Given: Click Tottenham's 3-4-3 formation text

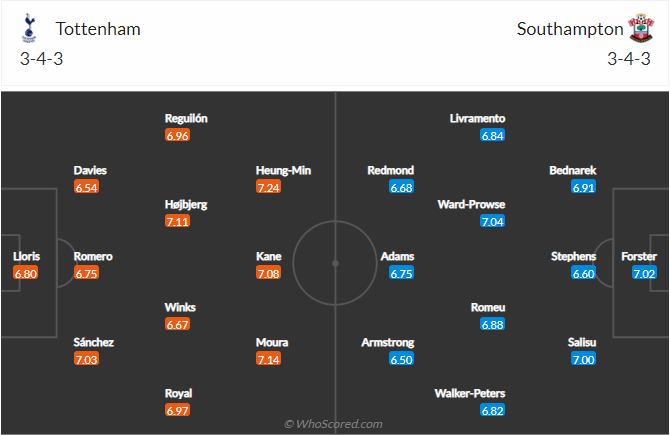Looking at the screenshot, I should pos(41,59).
